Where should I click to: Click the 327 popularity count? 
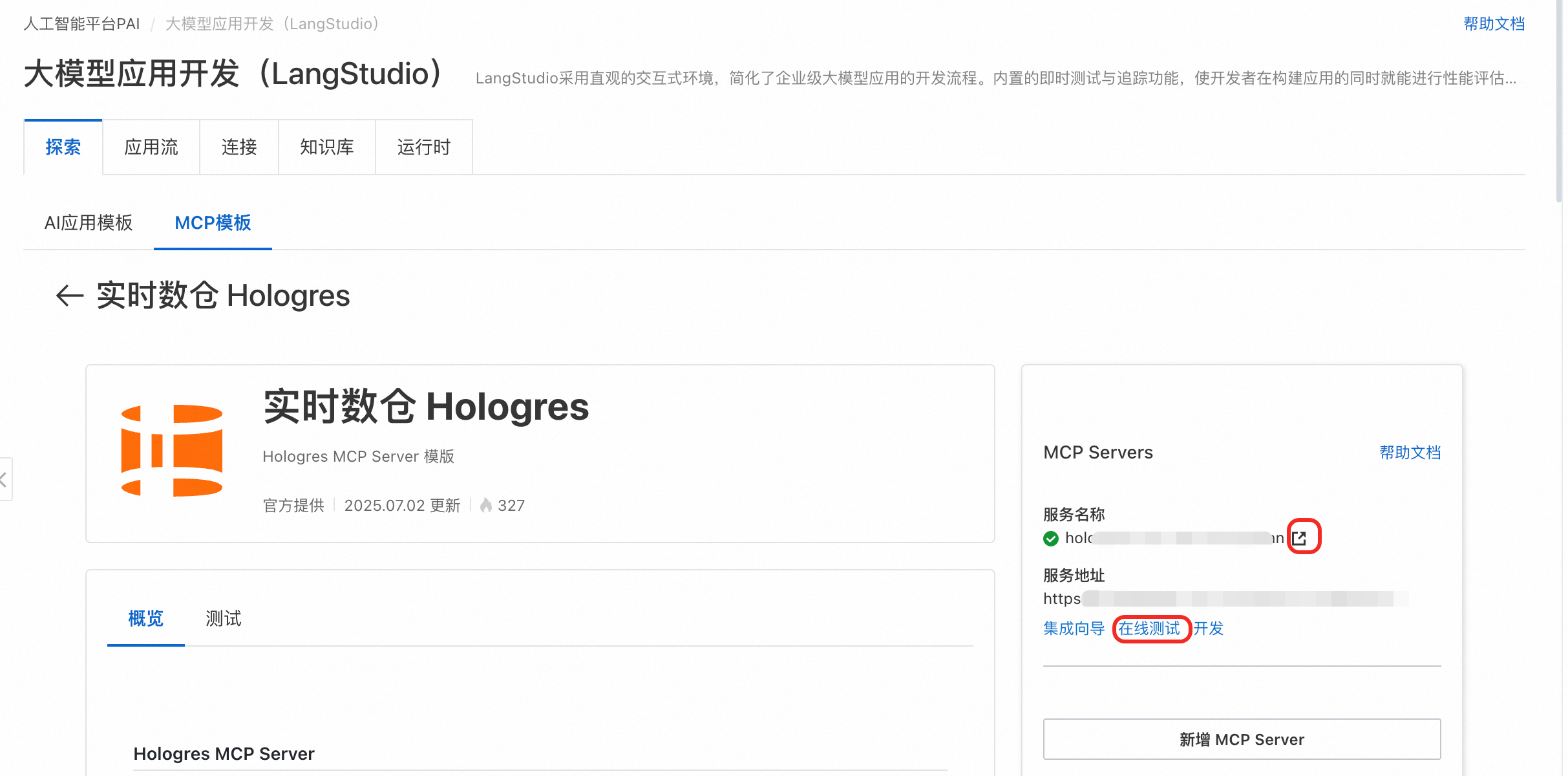(x=511, y=505)
